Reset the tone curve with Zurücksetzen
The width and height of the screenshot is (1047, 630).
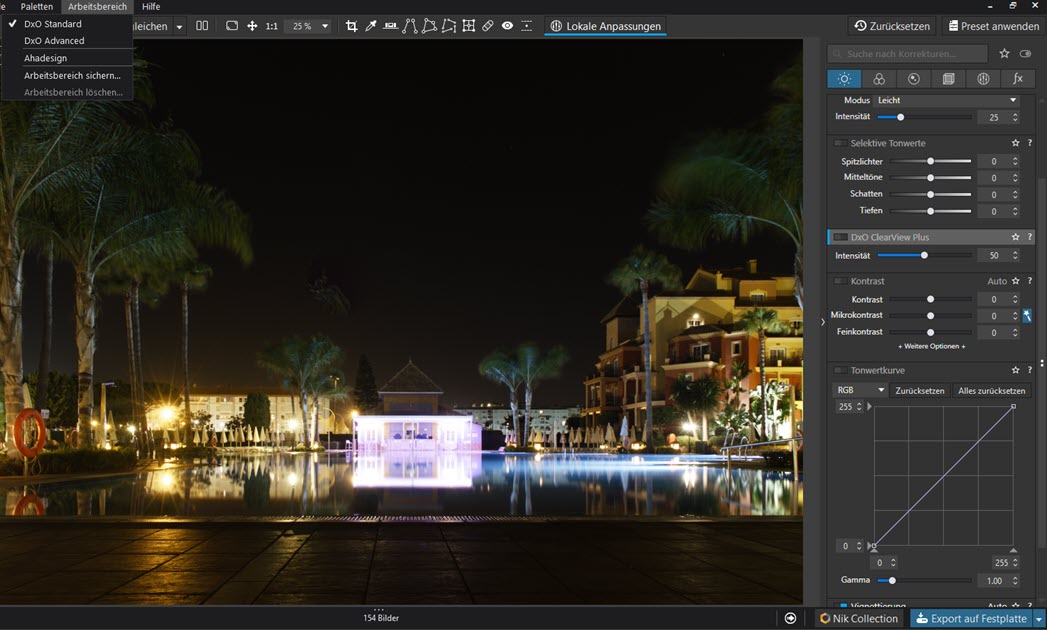pos(919,391)
